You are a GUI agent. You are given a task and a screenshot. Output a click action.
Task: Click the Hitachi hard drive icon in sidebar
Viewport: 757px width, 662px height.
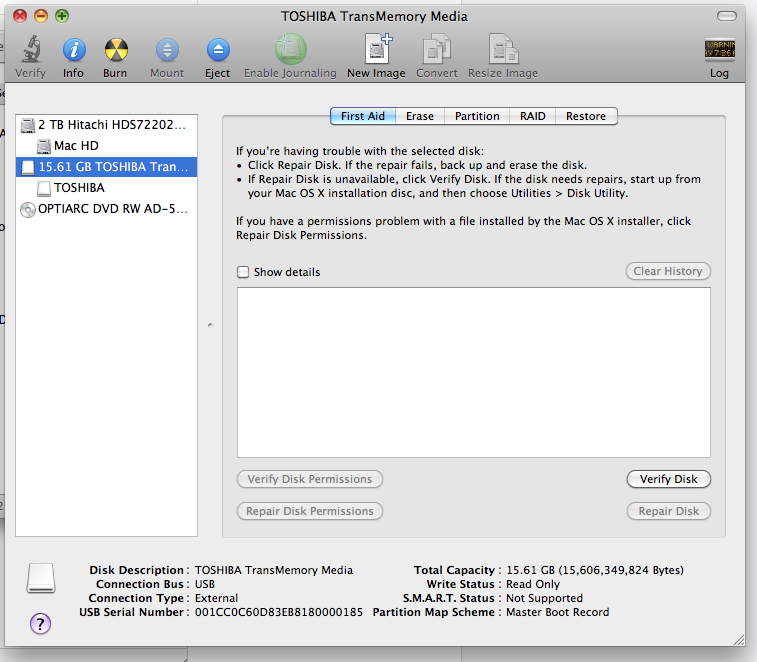click(x=28, y=125)
